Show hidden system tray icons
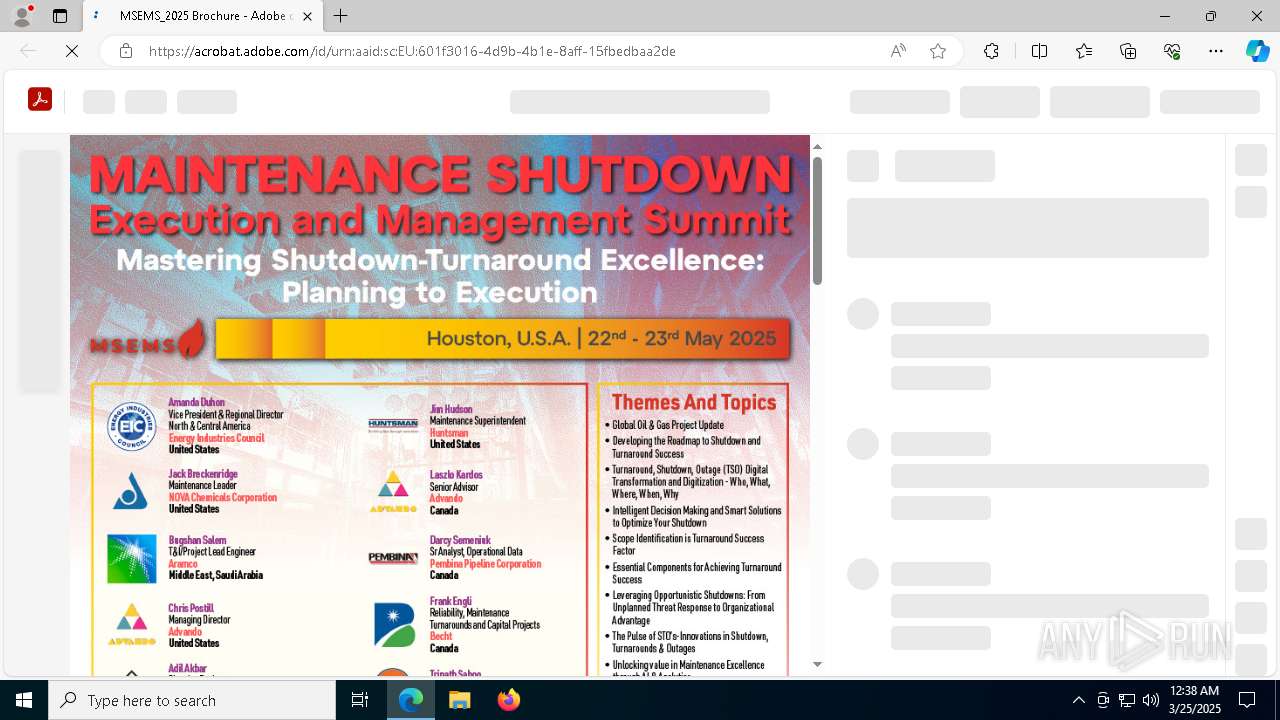 click(x=1078, y=700)
